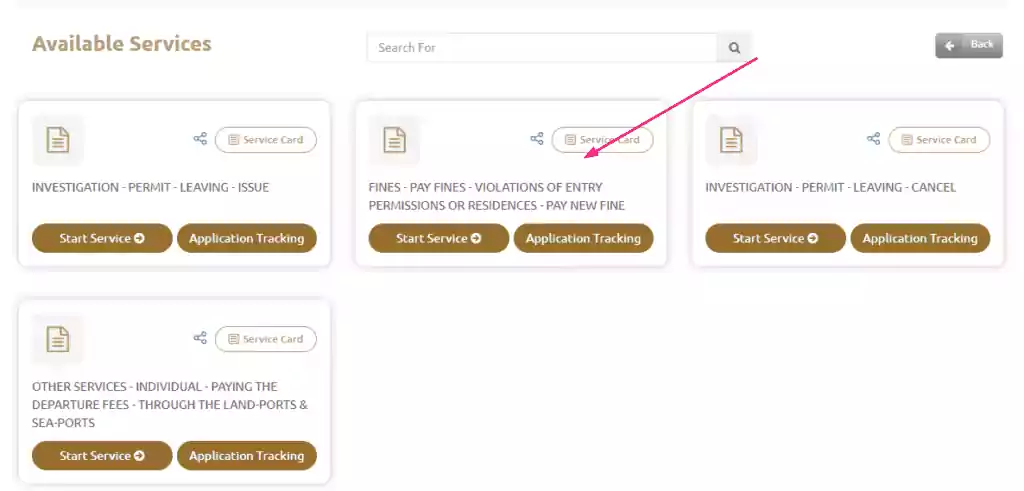Open Service Card for Permit Leaving Issue
1024x491 pixels.
point(266,140)
